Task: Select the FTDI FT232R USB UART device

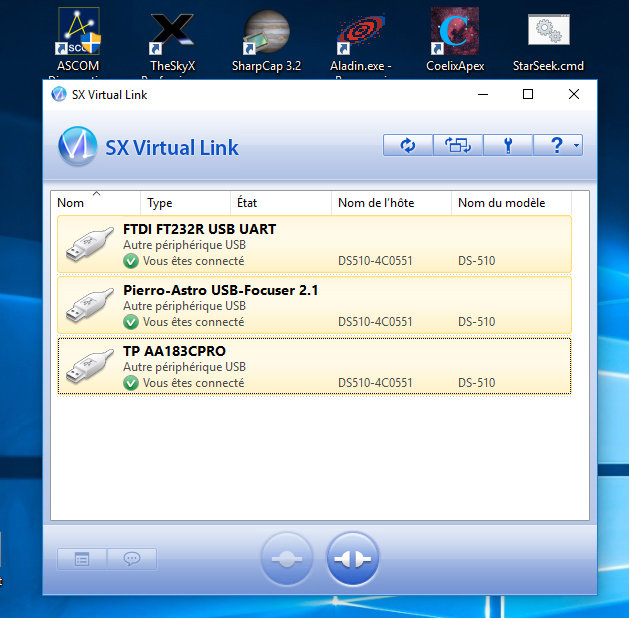Action: [x=314, y=244]
